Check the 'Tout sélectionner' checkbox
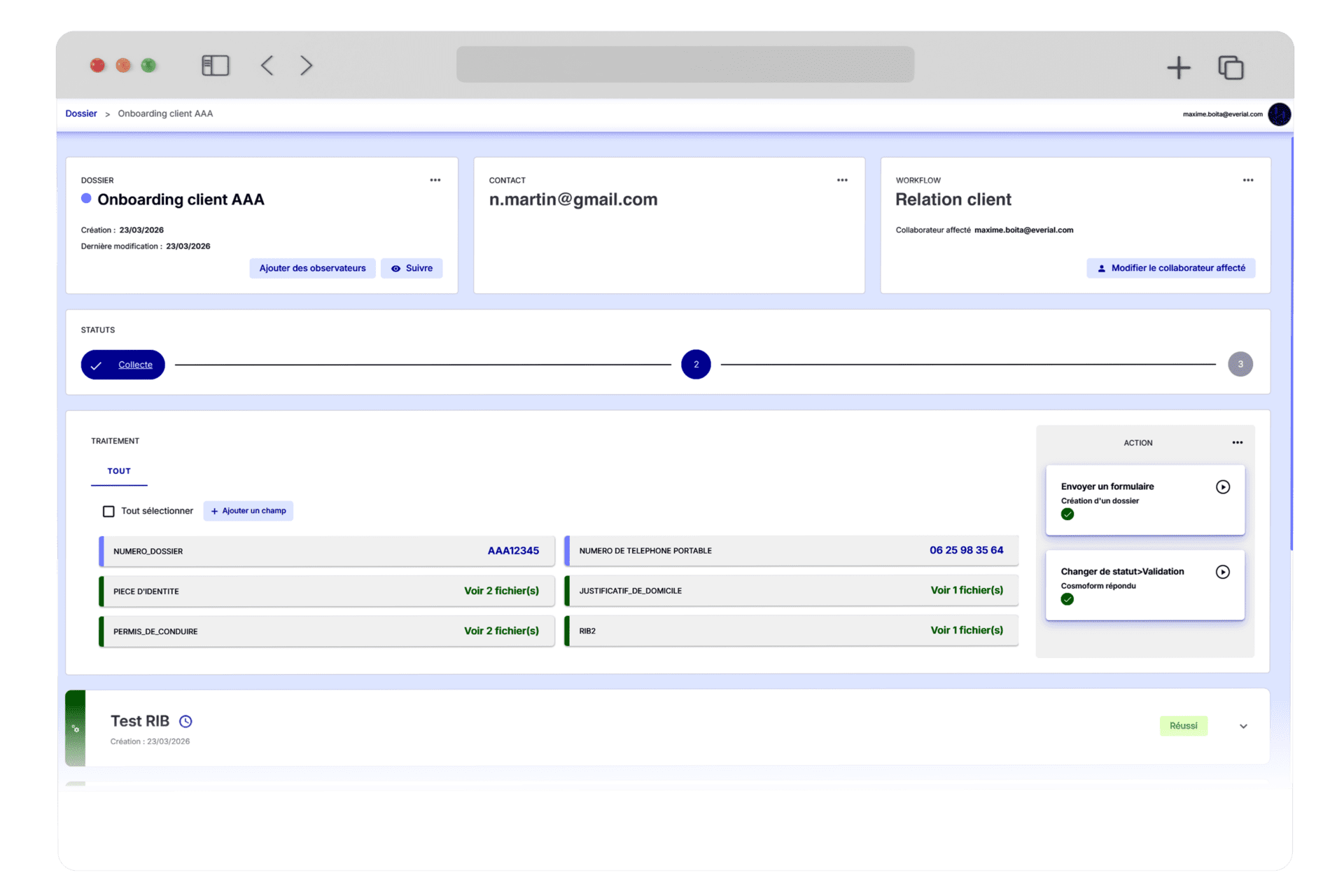 tap(108, 512)
